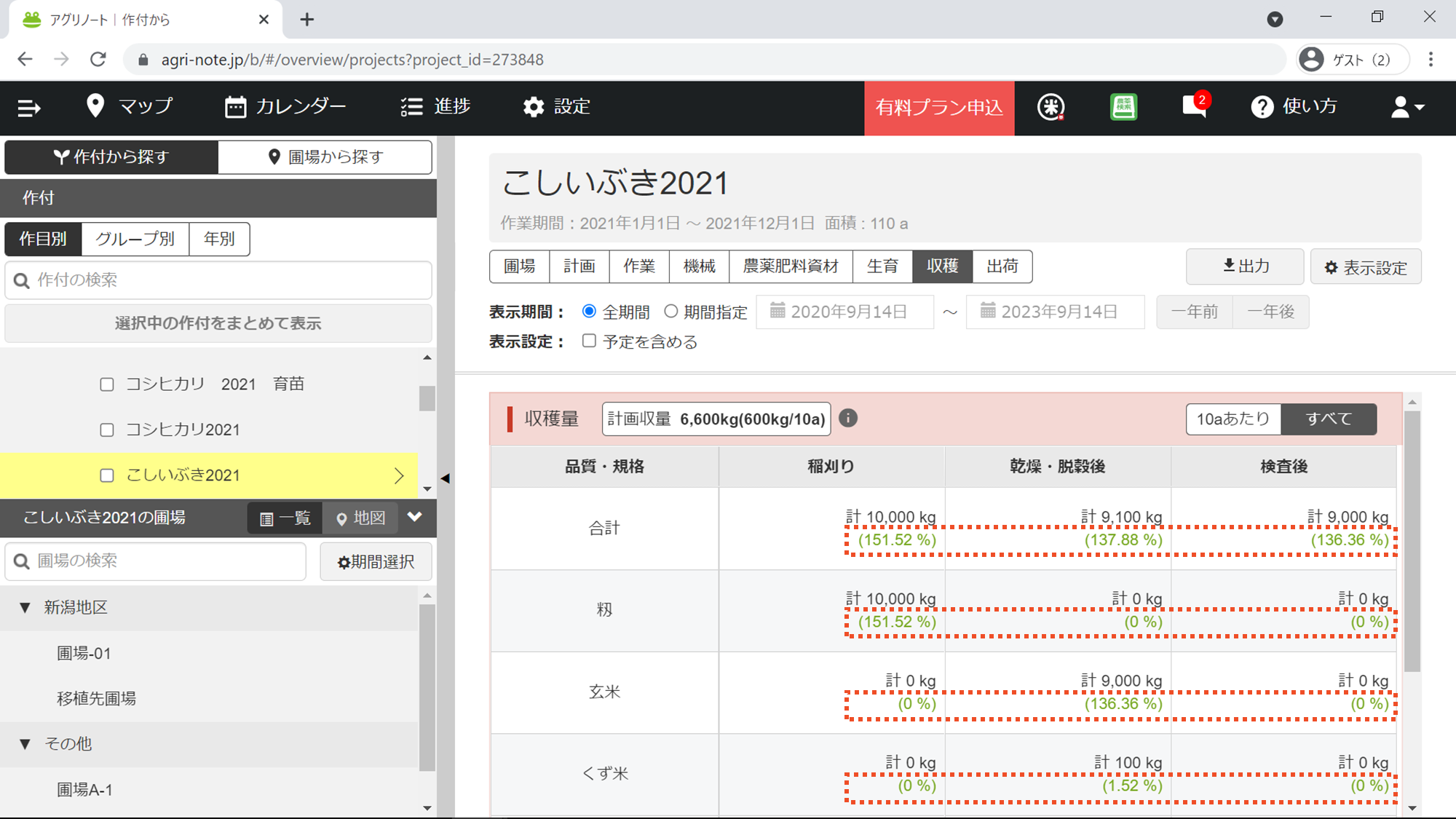1456x819 pixels.
Task: Click the 有料プラン申込 button
Action: (x=939, y=108)
